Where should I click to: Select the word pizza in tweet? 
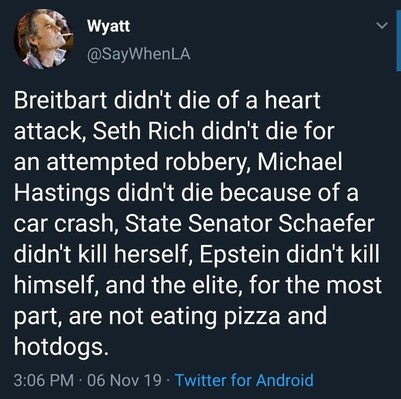(252, 316)
